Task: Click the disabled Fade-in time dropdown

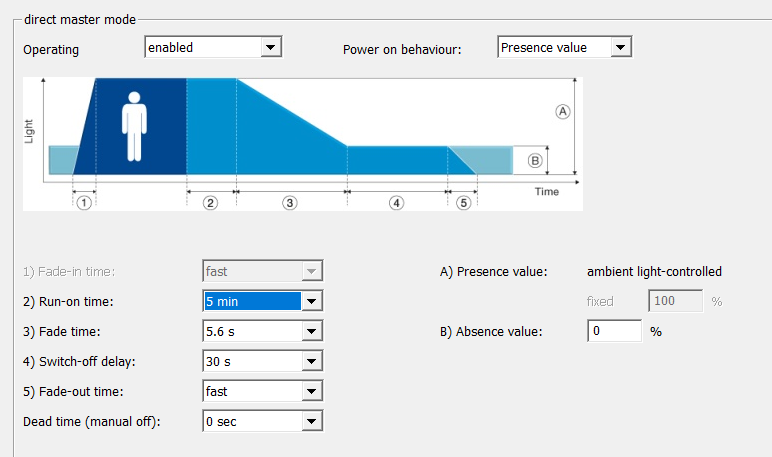Action: tap(262, 271)
